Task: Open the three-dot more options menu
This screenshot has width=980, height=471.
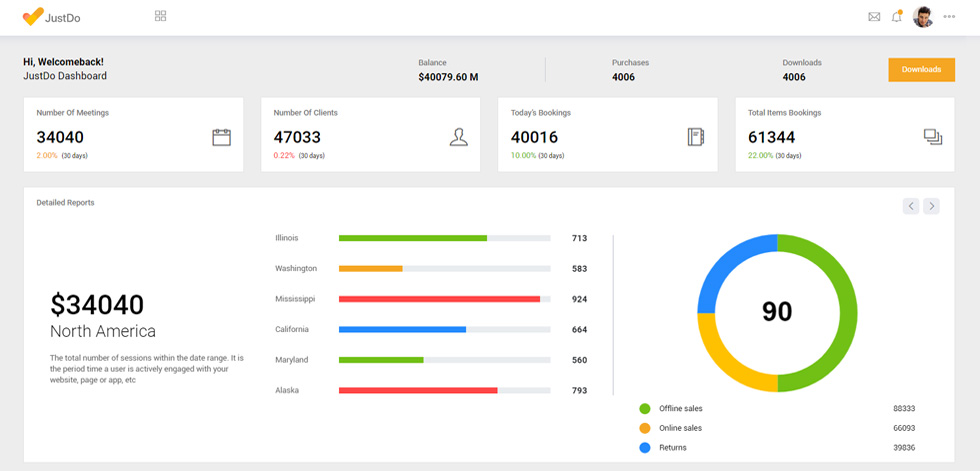Action: (x=949, y=17)
